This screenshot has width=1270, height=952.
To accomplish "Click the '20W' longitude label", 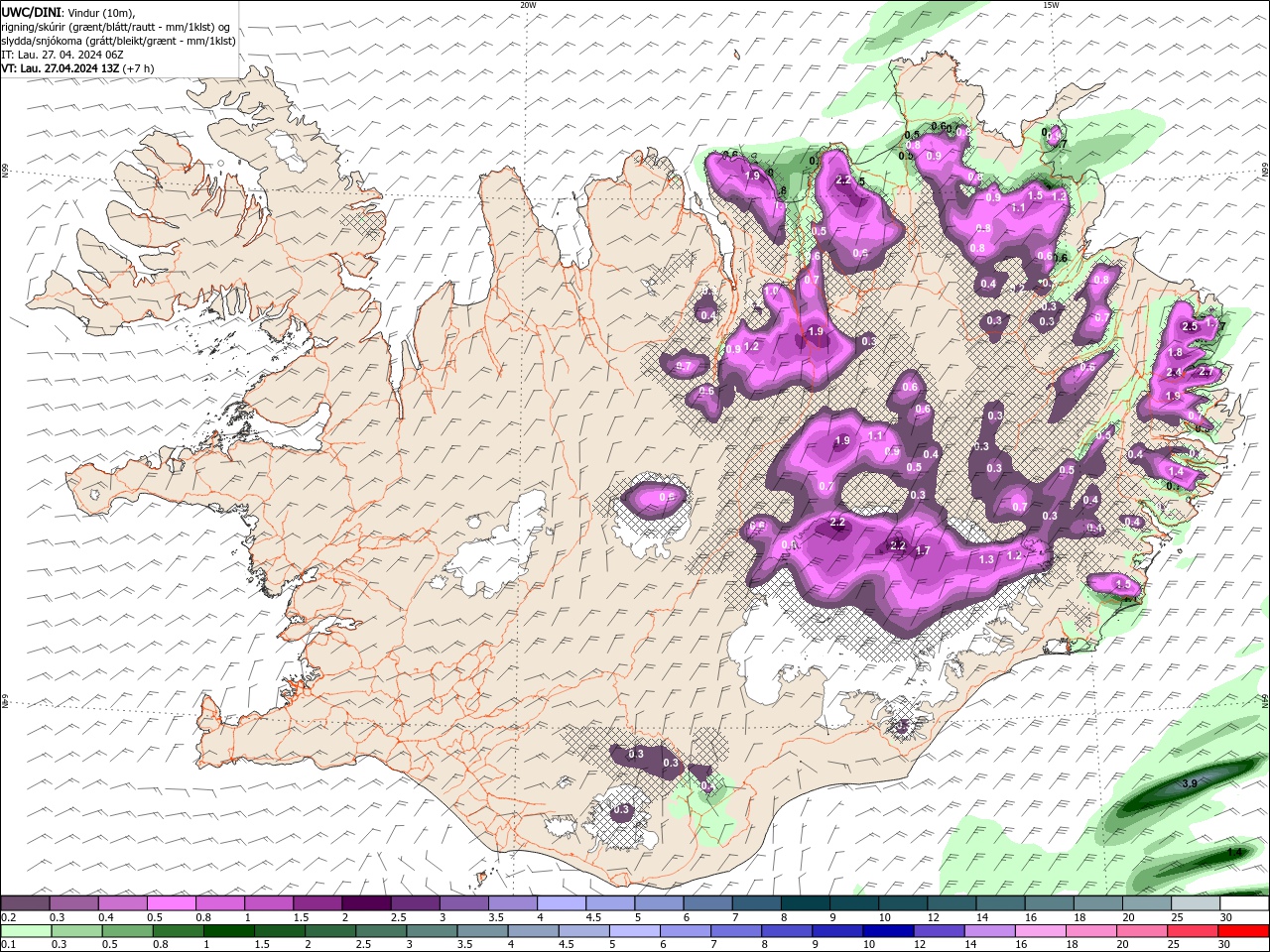I will [x=528, y=5].
